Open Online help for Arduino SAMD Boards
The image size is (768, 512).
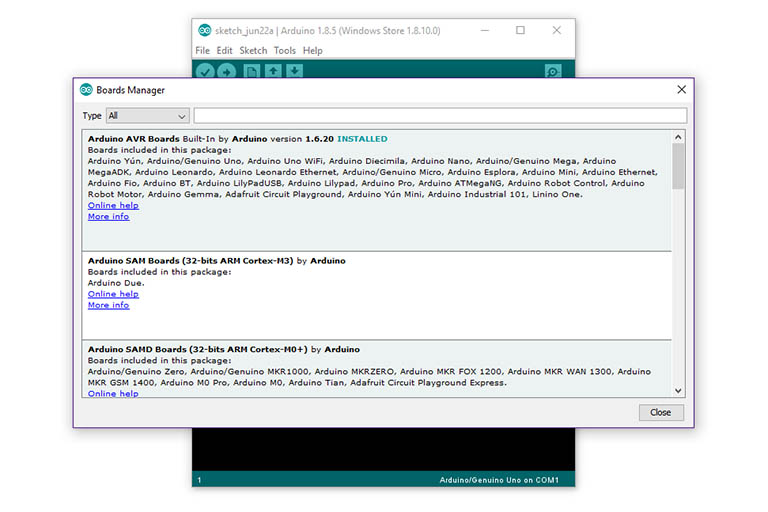[113, 393]
